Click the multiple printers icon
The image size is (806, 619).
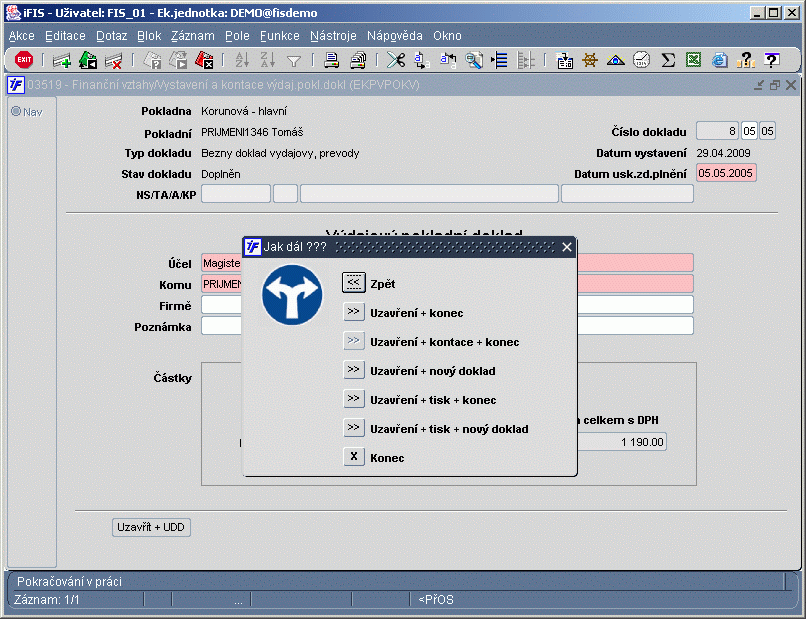pos(358,61)
